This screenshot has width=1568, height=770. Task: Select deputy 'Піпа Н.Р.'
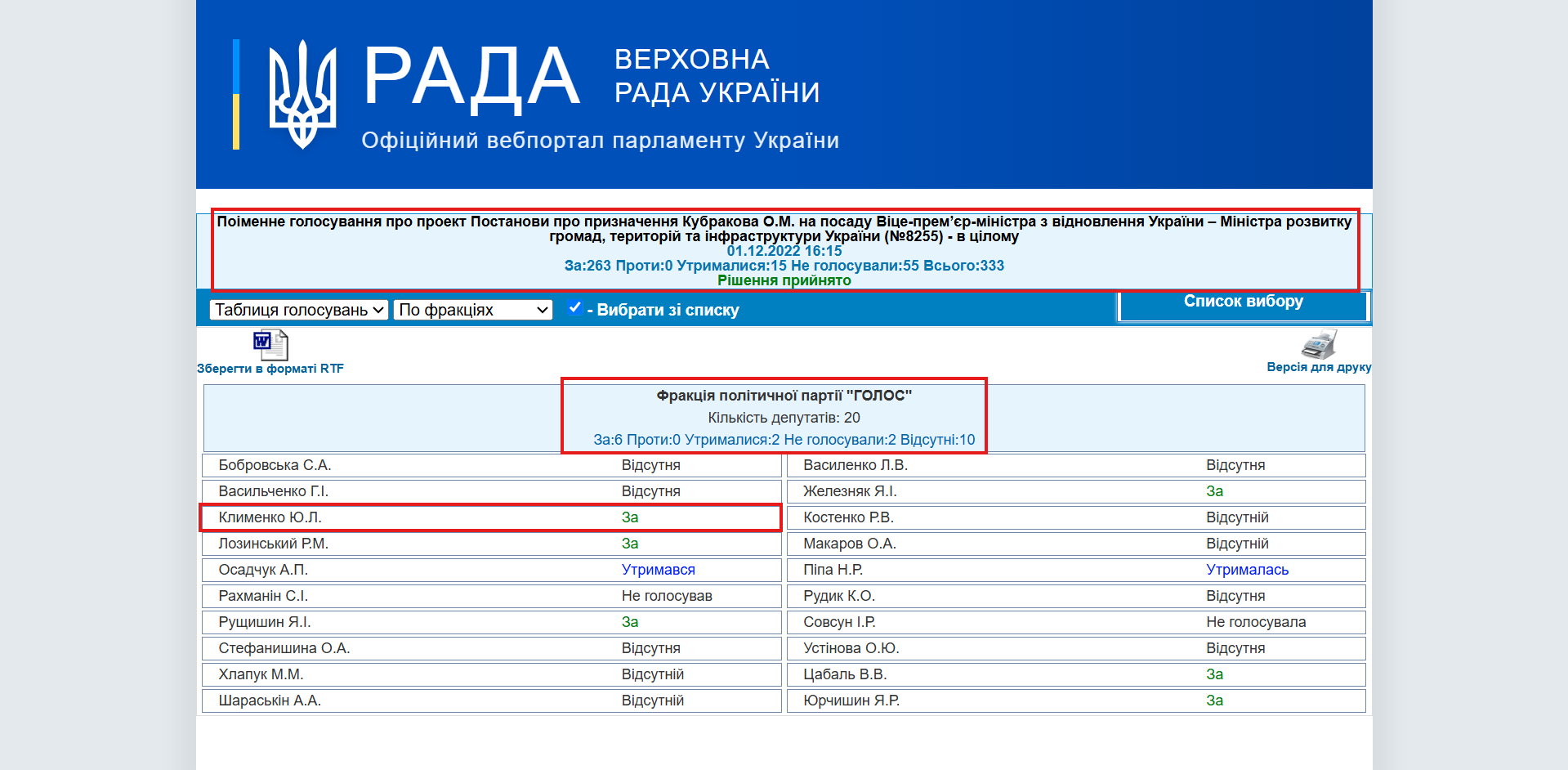click(833, 570)
